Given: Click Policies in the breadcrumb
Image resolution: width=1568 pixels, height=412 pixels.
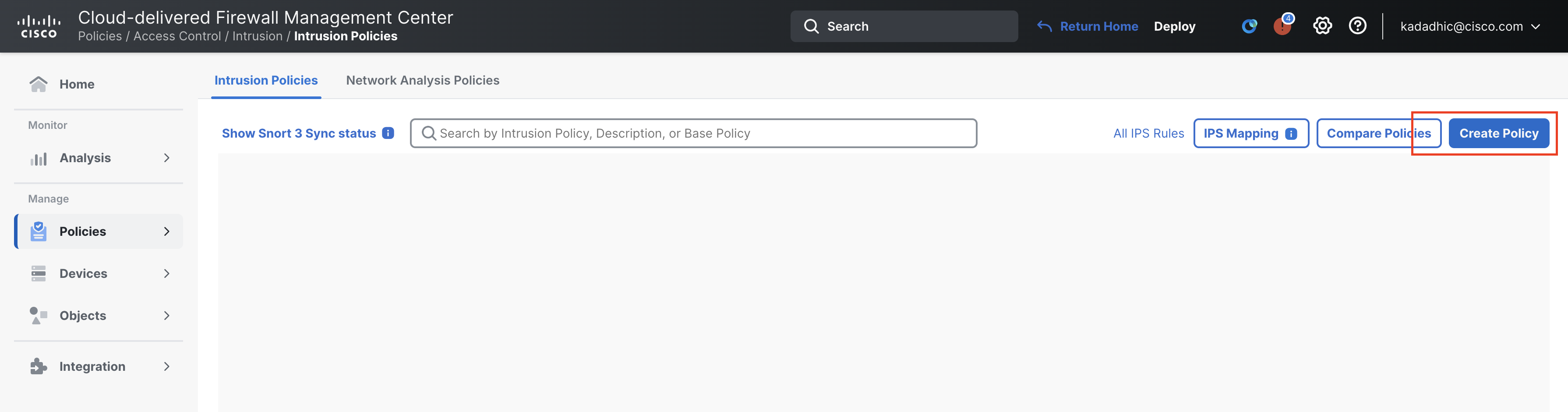Looking at the screenshot, I should pyautogui.click(x=100, y=36).
